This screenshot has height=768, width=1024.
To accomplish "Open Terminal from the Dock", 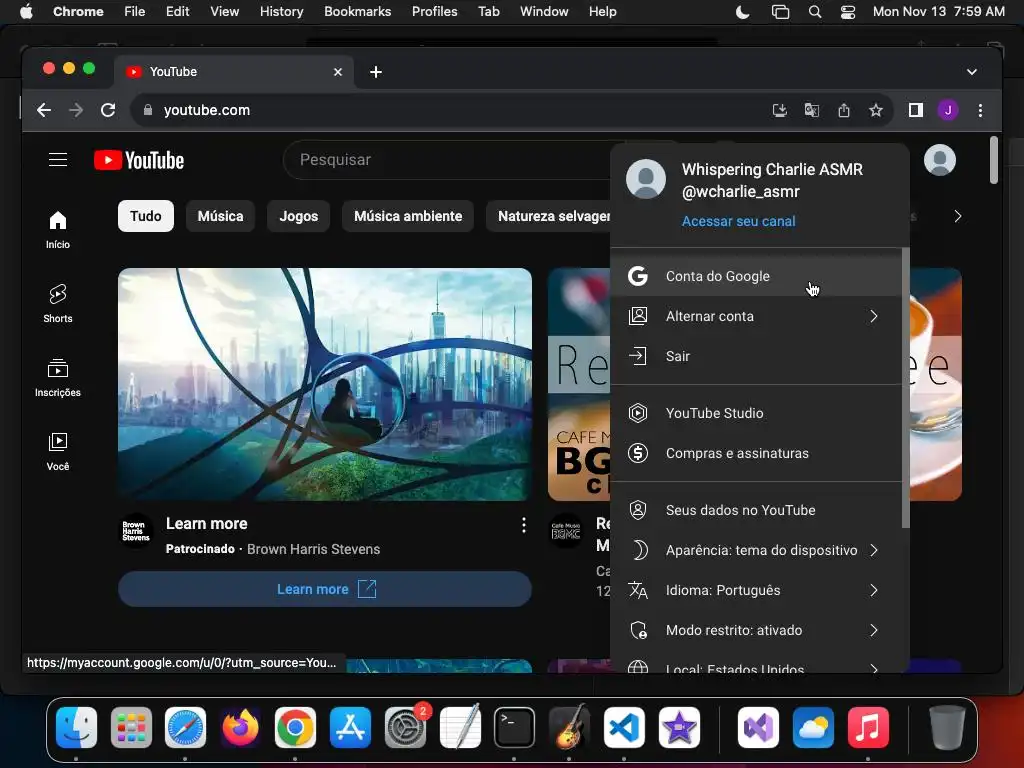I will [x=514, y=727].
